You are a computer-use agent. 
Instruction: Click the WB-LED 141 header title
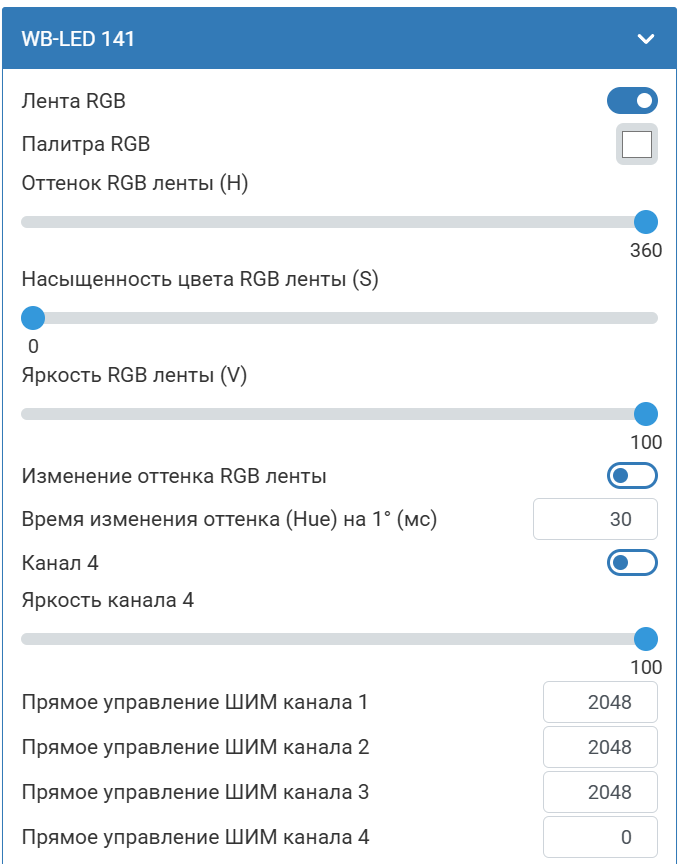78,39
